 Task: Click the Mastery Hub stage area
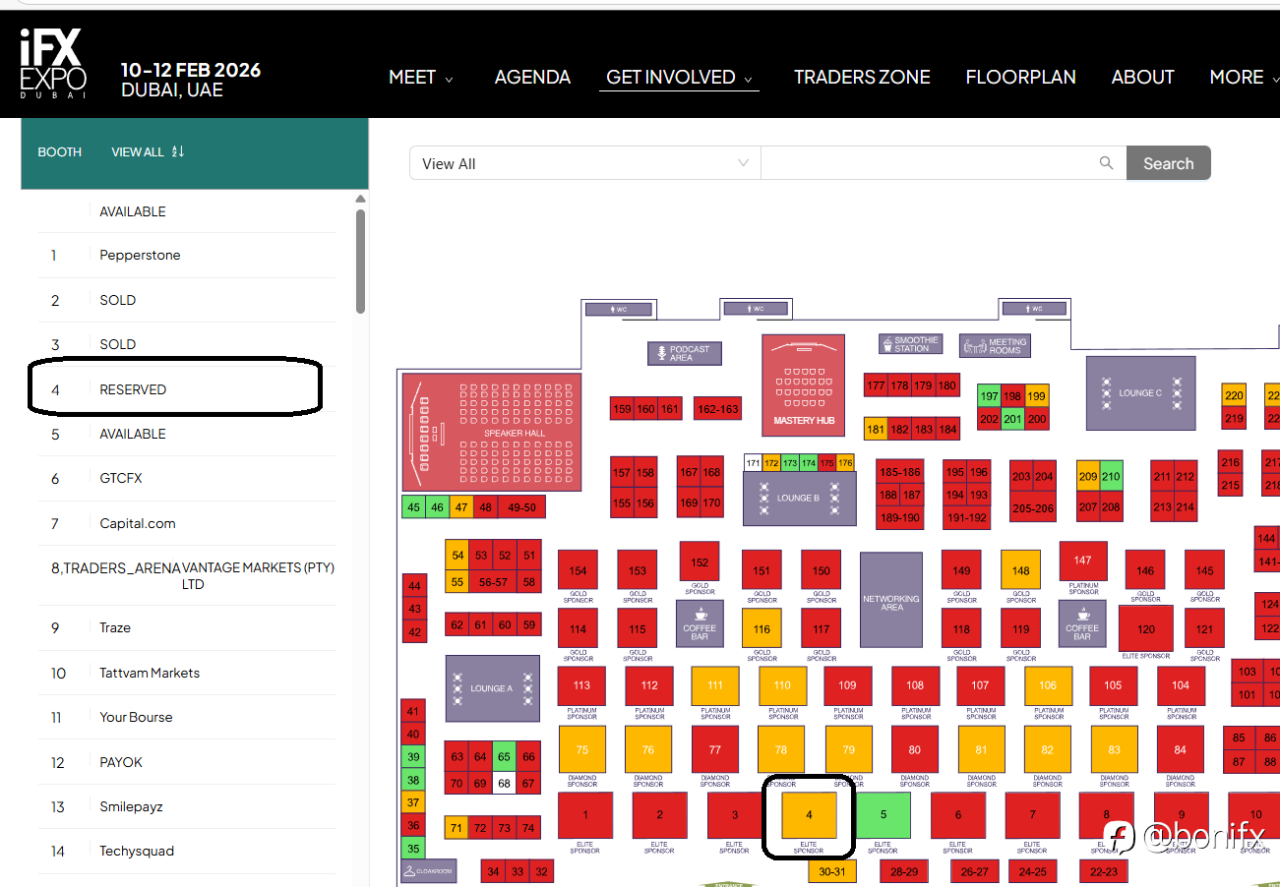(x=803, y=385)
